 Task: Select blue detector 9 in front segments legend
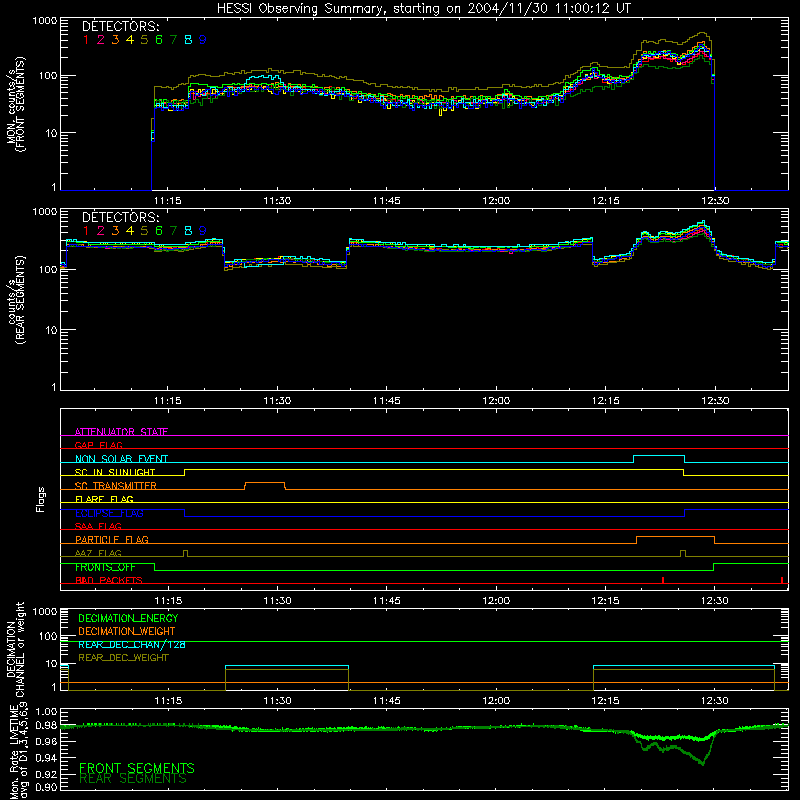click(203, 40)
